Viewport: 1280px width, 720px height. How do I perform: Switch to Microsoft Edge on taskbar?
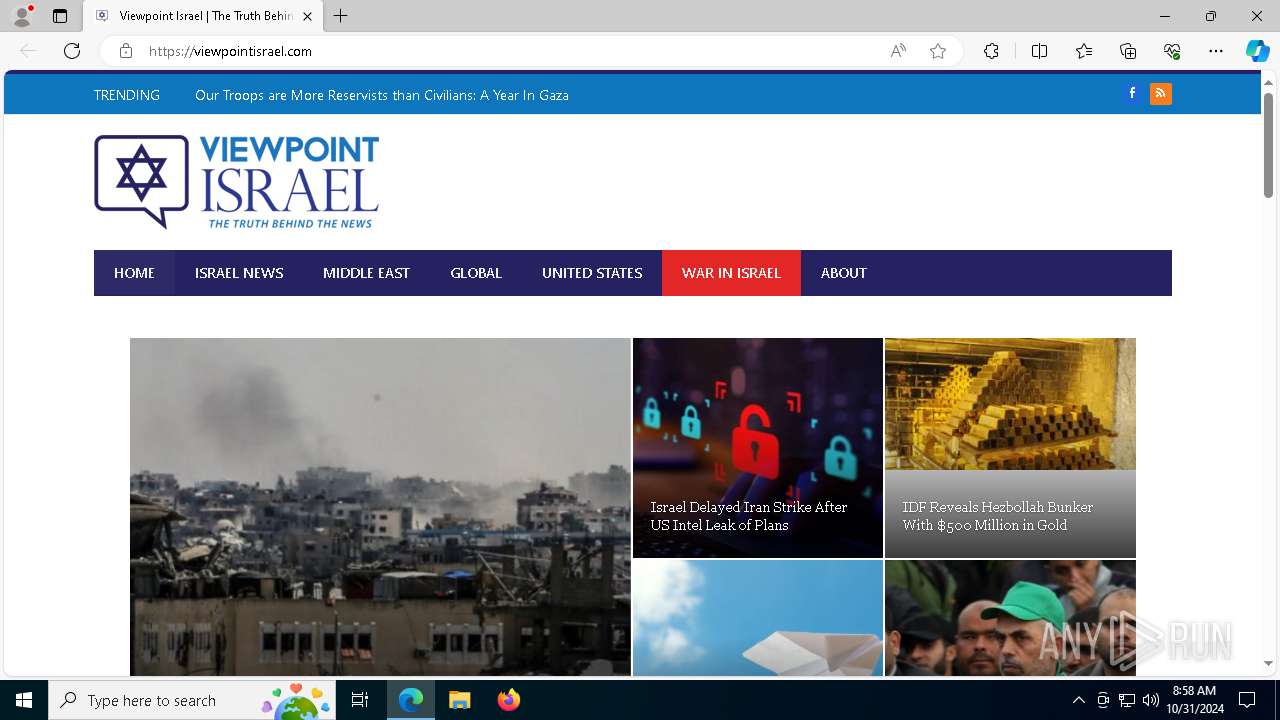click(411, 700)
